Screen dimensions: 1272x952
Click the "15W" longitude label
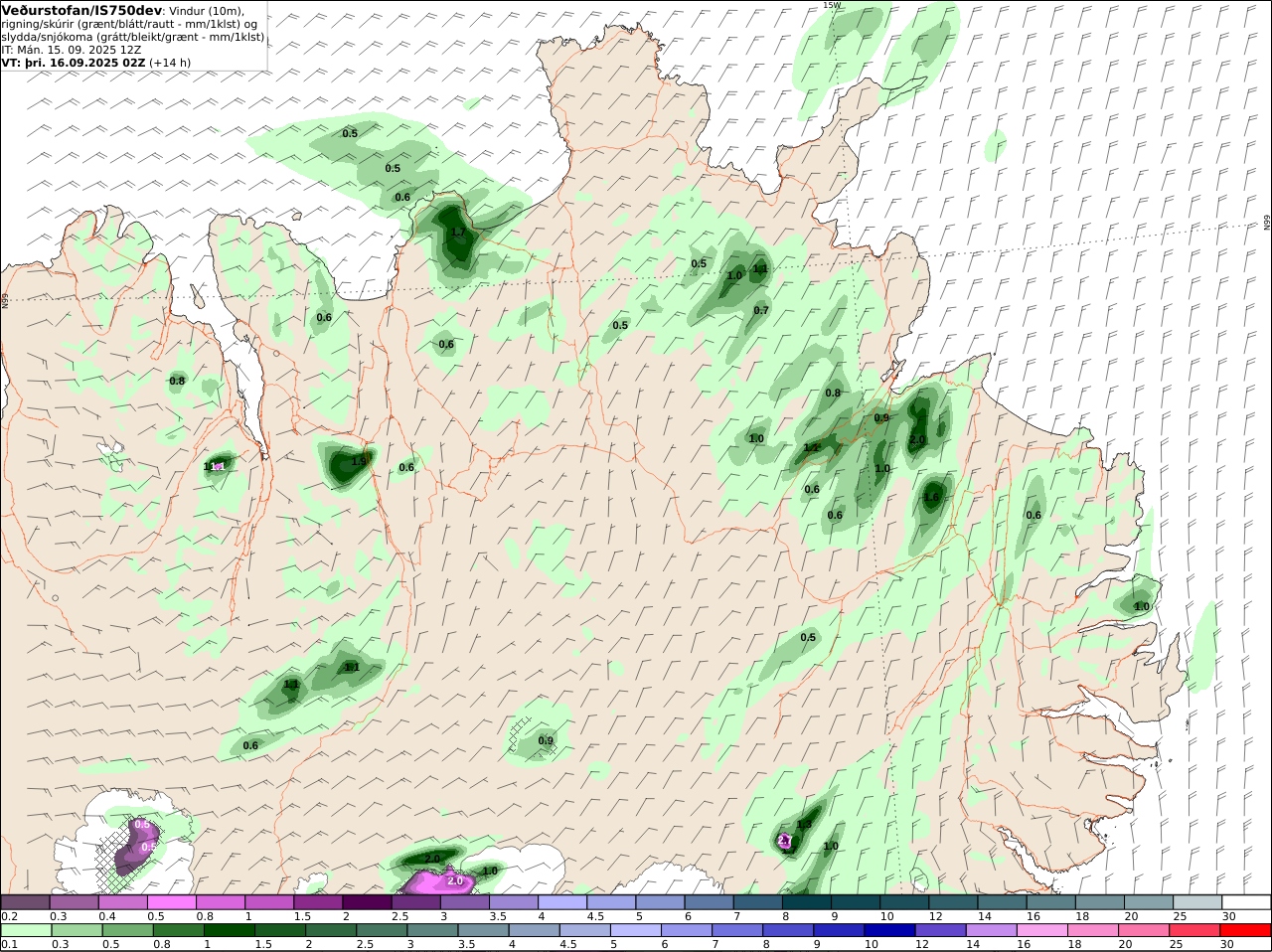click(832, 5)
